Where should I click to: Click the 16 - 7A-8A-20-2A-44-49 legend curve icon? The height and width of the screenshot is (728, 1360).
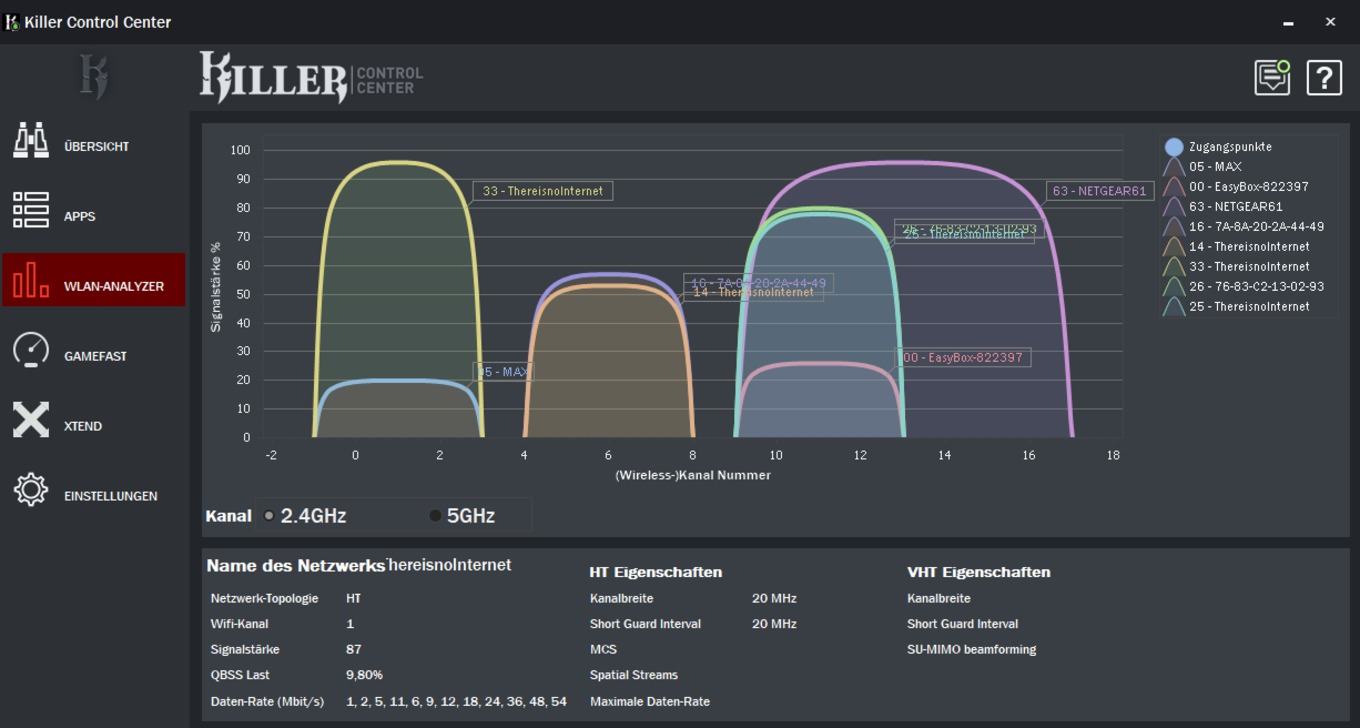(1174, 227)
